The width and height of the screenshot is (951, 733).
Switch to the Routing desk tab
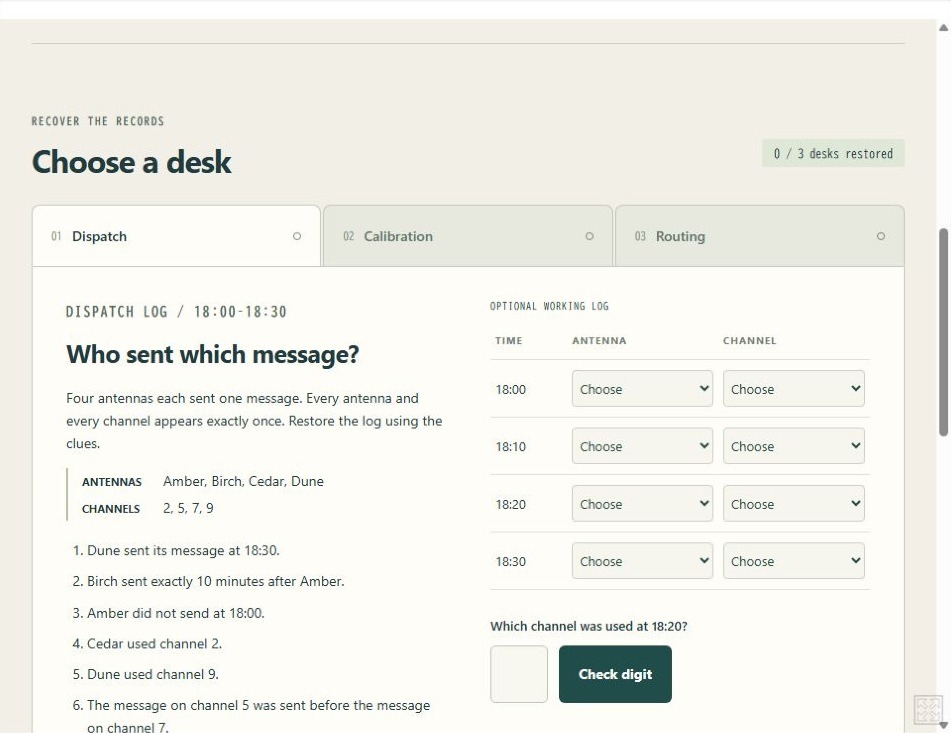click(x=759, y=236)
